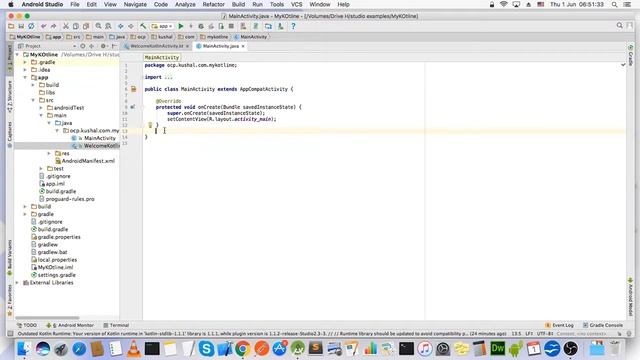Click the Project Structure toolbar icon
Image resolution: width=640 pixels, height=360 pixels.
click(268, 26)
